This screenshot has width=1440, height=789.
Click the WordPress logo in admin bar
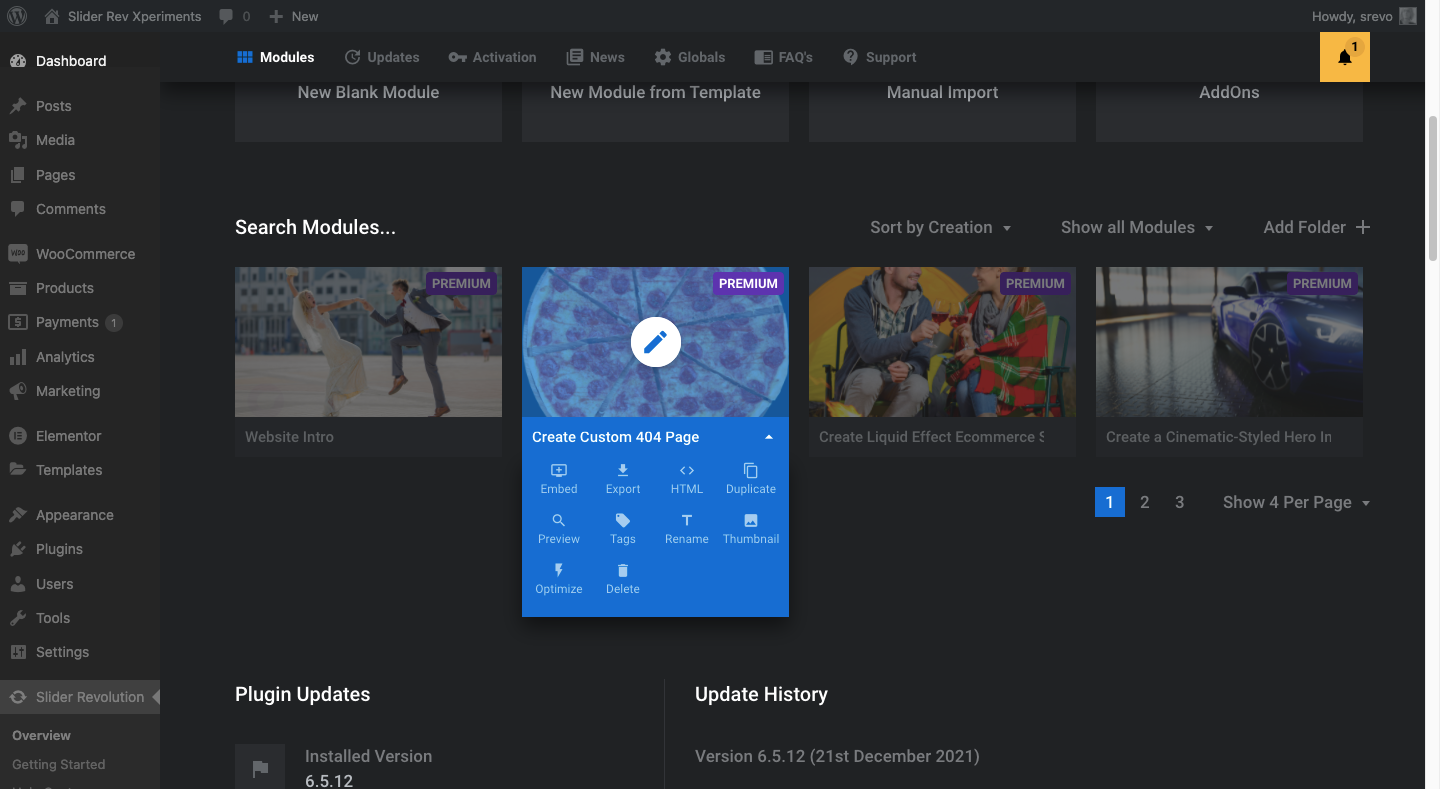pos(16,16)
